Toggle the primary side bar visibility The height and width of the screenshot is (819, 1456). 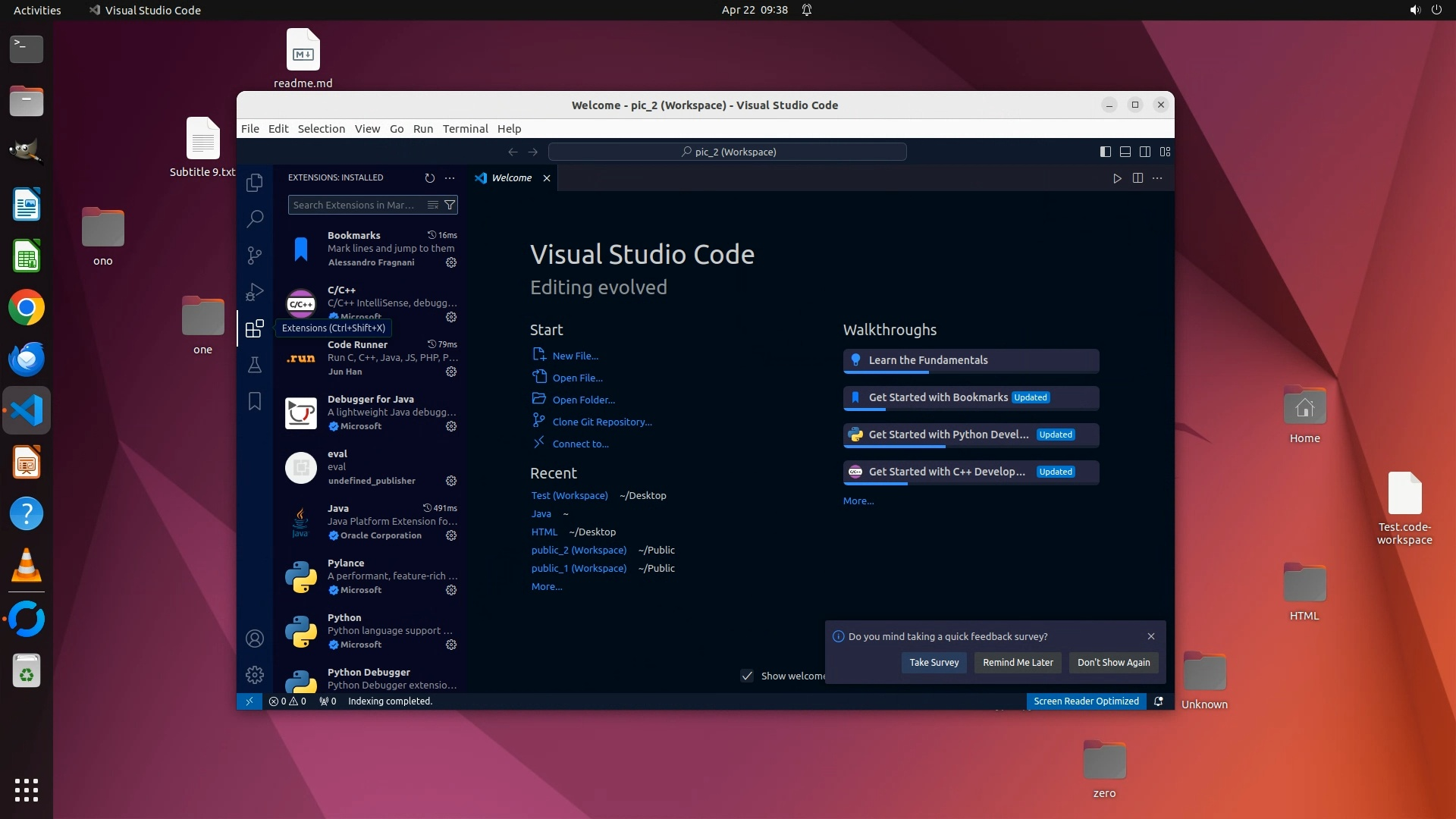[x=1106, y=152]
